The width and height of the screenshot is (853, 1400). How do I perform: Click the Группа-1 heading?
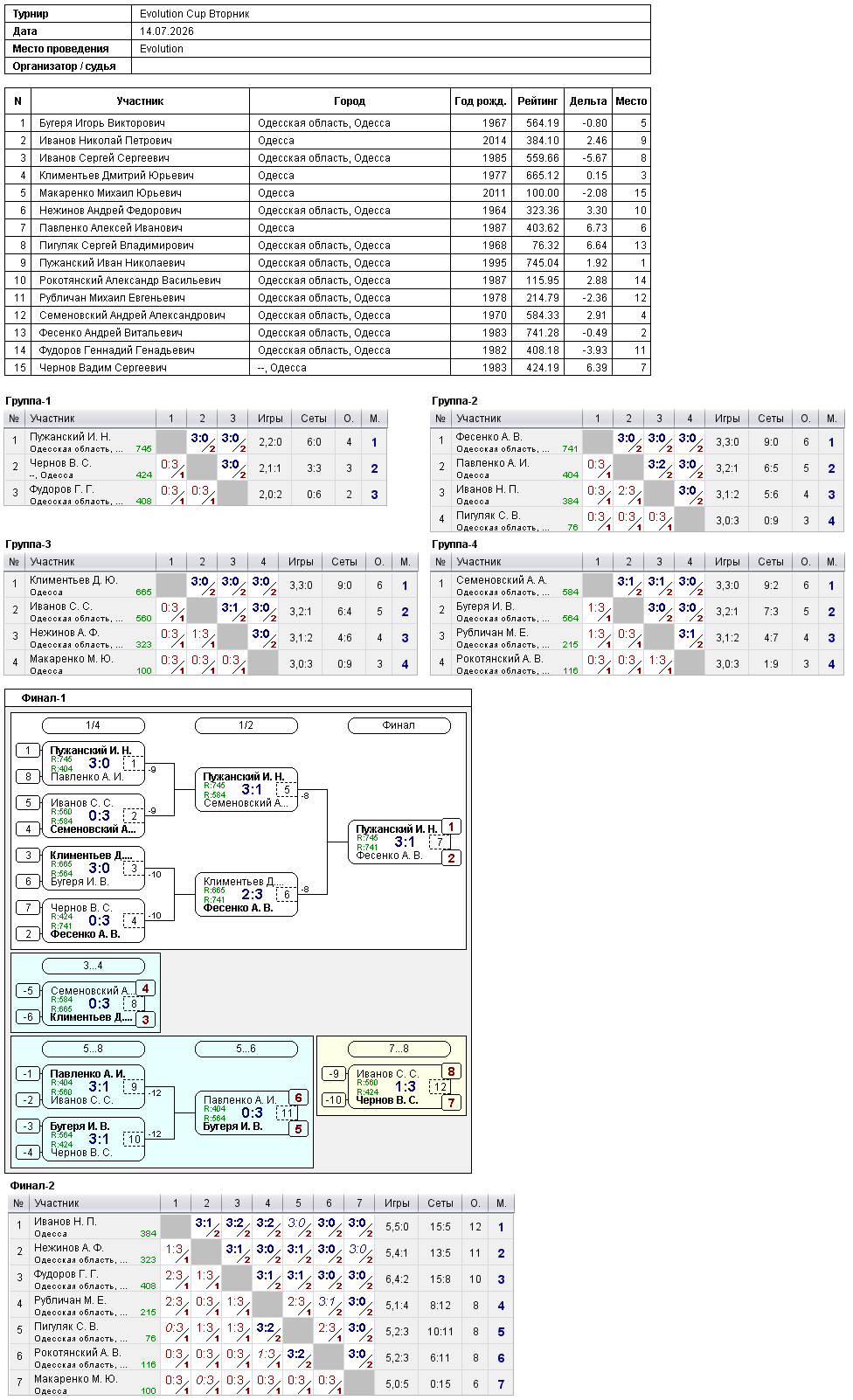click(x=28, y=401)
